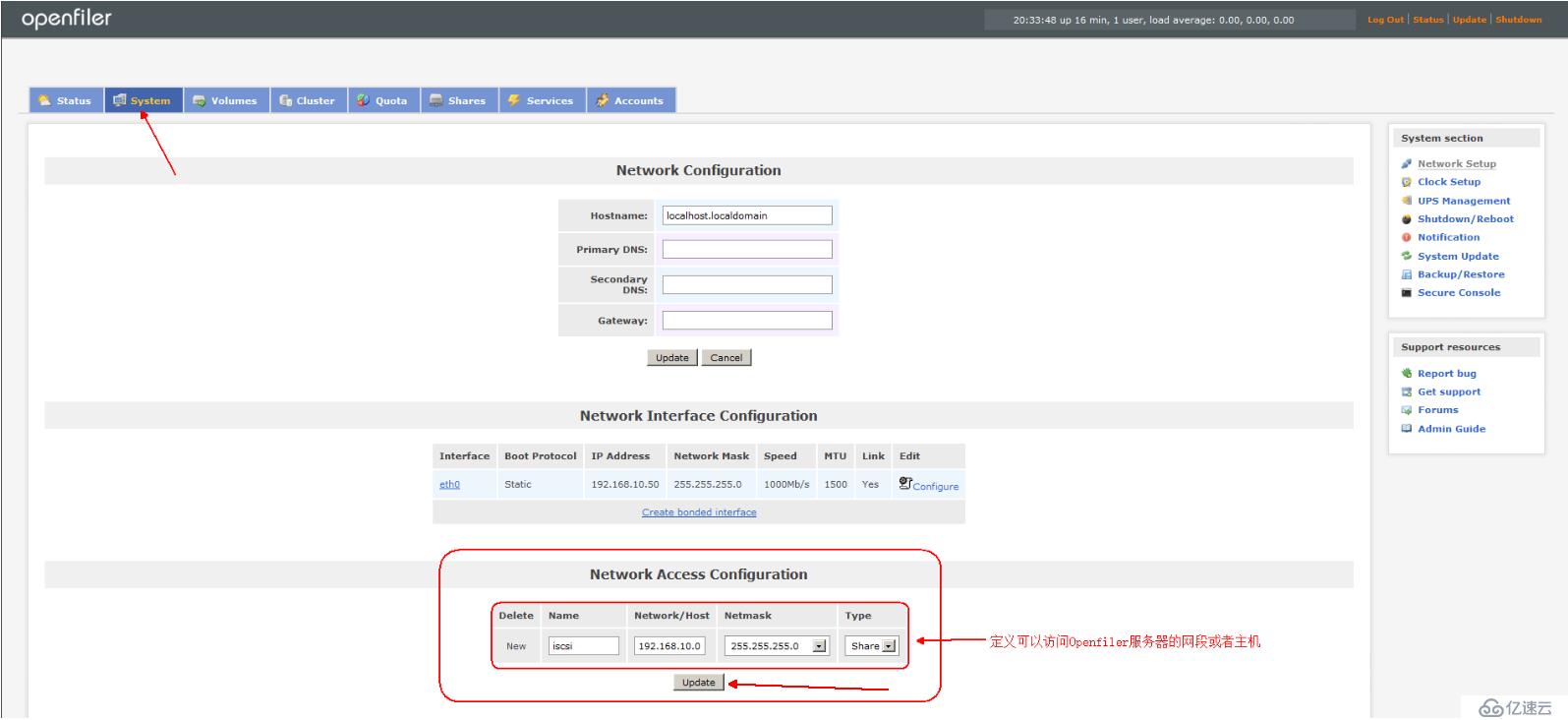Click the Admin Guide book icon
Screen dimensions: 1568x720
click(1407, 429)
